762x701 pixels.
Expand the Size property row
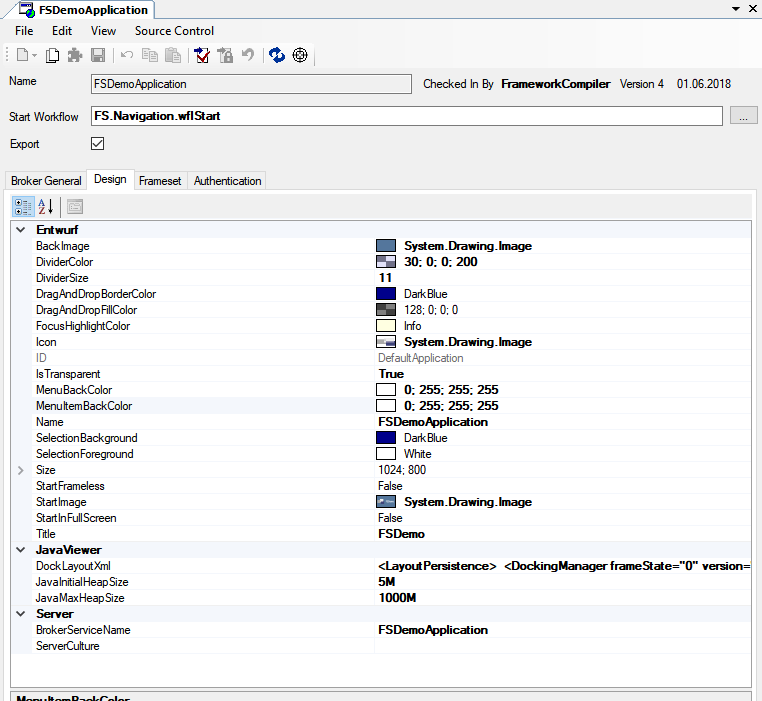(21, 470)
